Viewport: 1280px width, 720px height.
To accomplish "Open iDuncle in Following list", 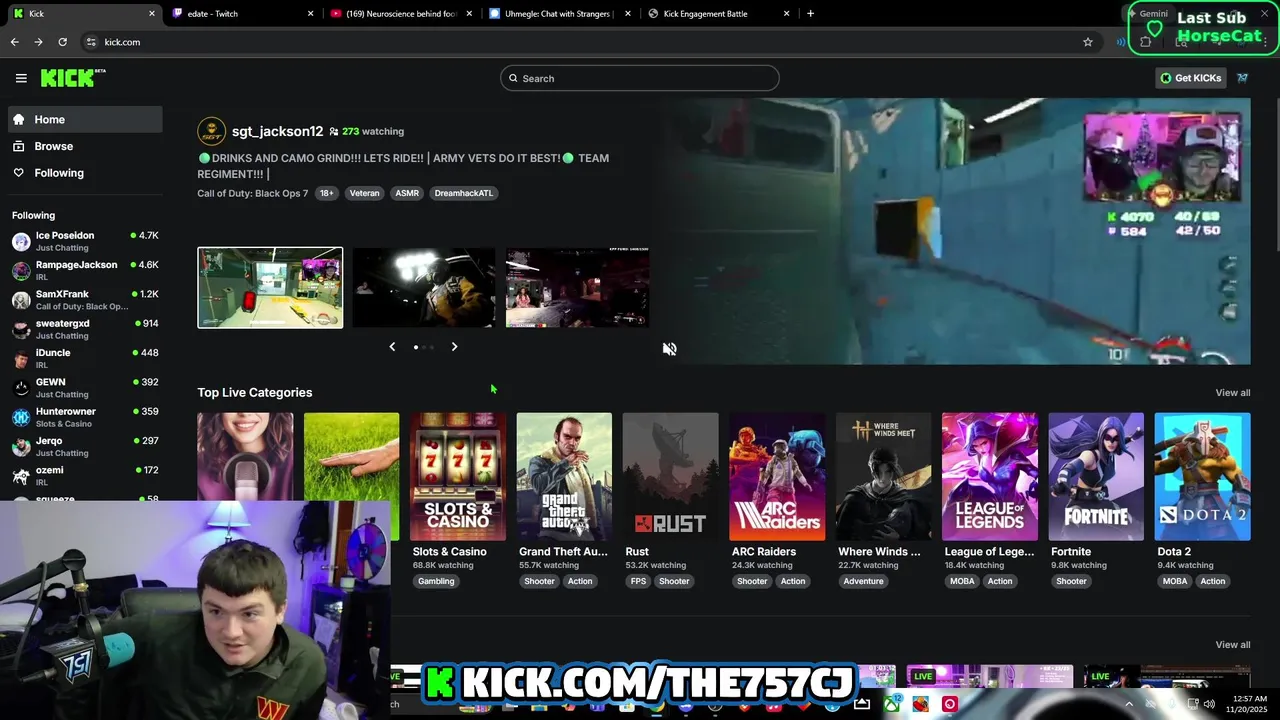I will pyautogui.click(x=85, y=358).
